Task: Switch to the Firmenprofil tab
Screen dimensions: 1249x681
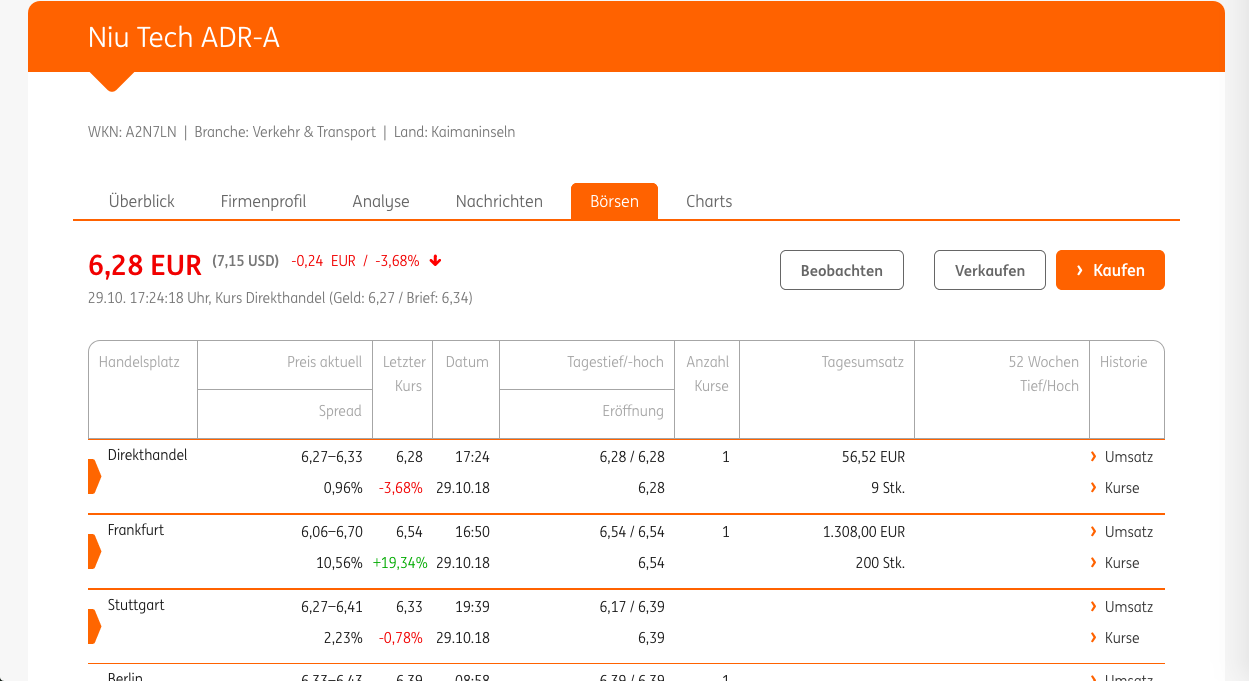Action: 263,201
